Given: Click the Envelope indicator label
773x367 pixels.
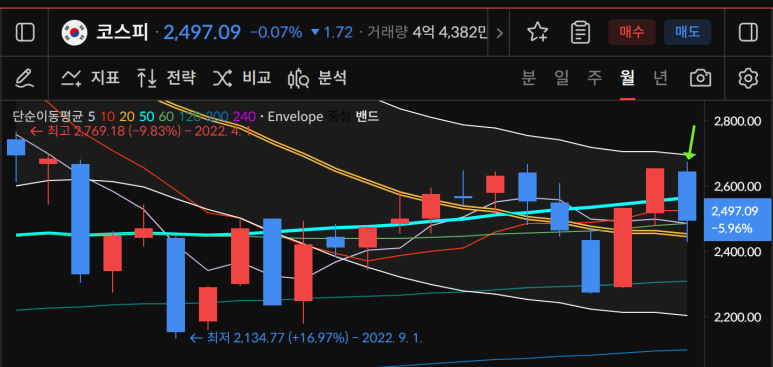Looking at the screenshot, I should 295,117.
